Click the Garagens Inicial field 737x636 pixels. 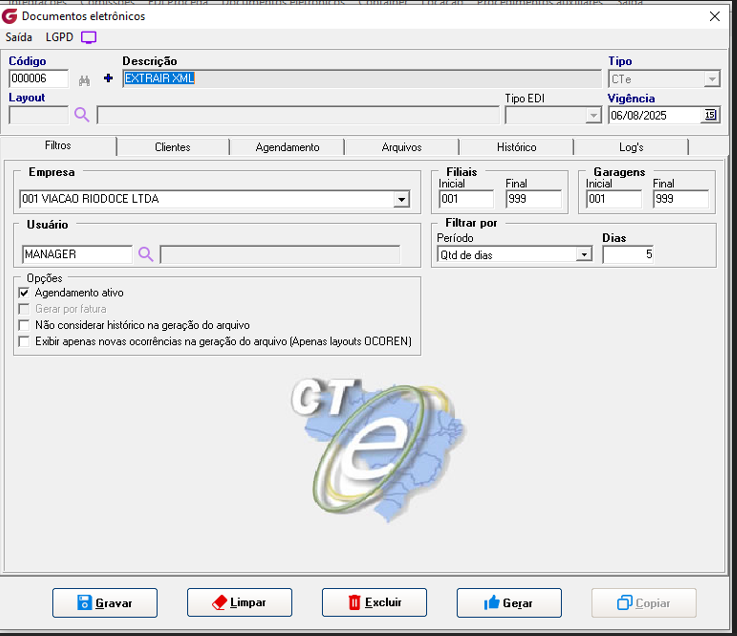tap(613, 199)
